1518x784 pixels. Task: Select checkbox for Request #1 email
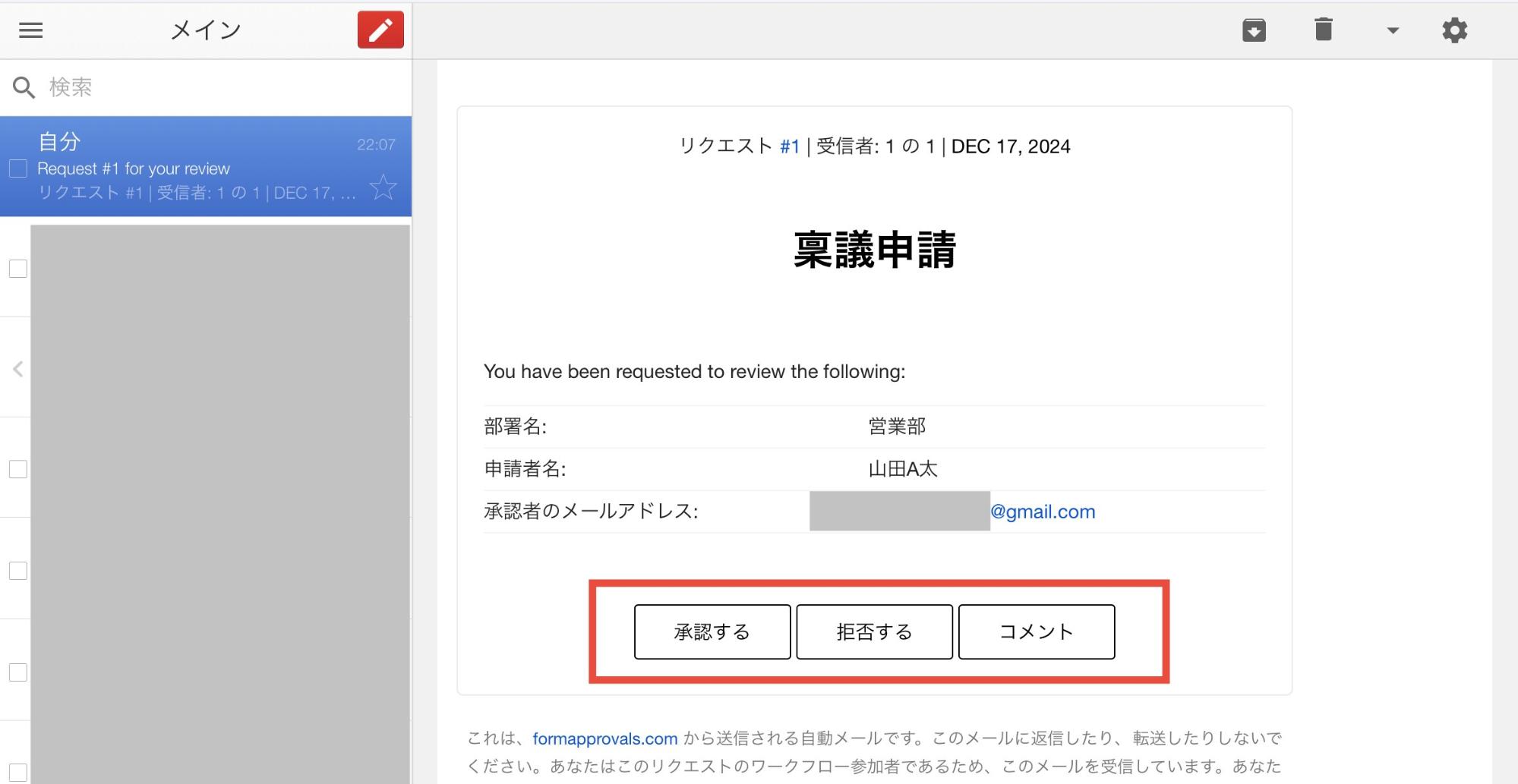[x=18, y=168]
